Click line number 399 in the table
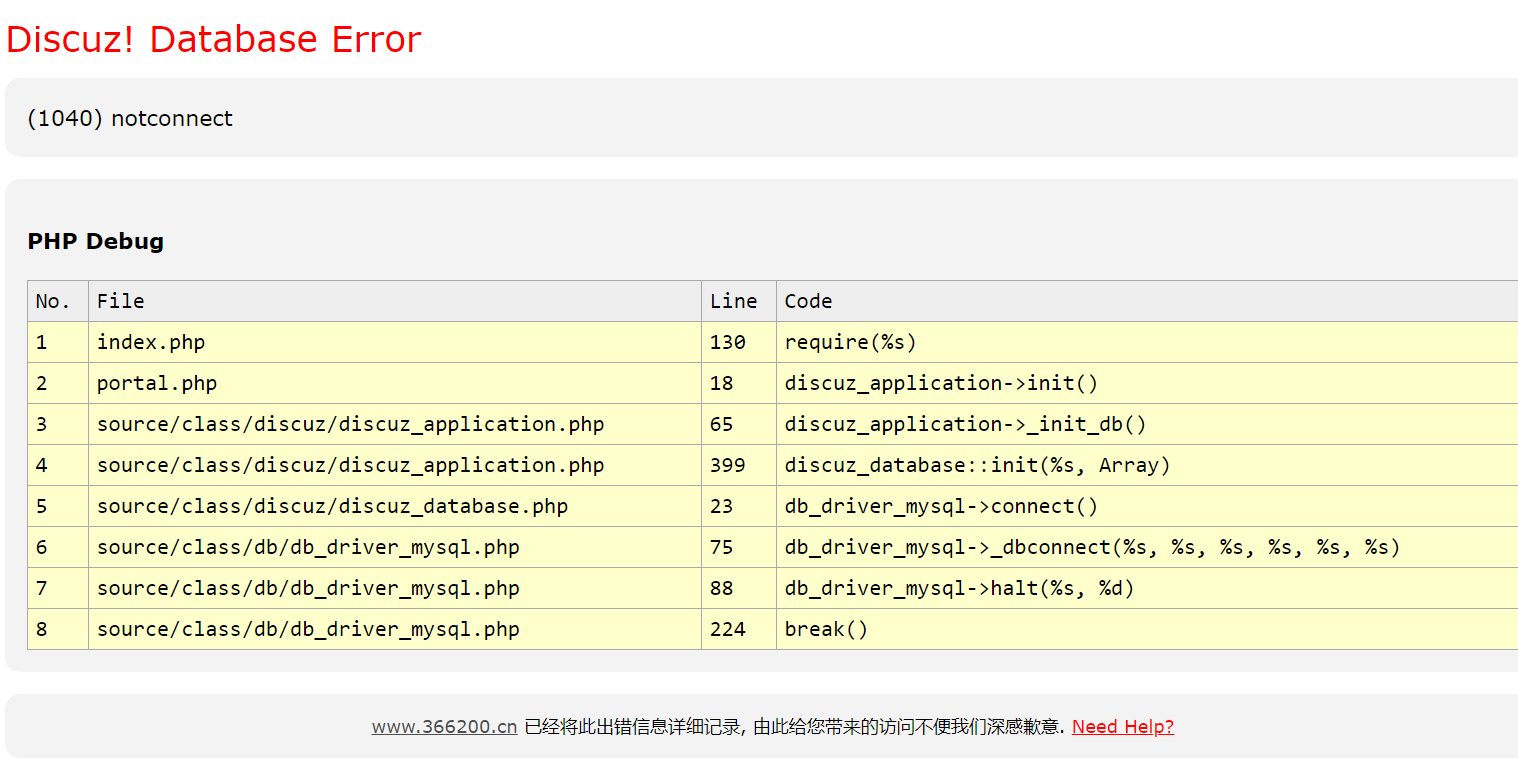 (x=727, y=465)
